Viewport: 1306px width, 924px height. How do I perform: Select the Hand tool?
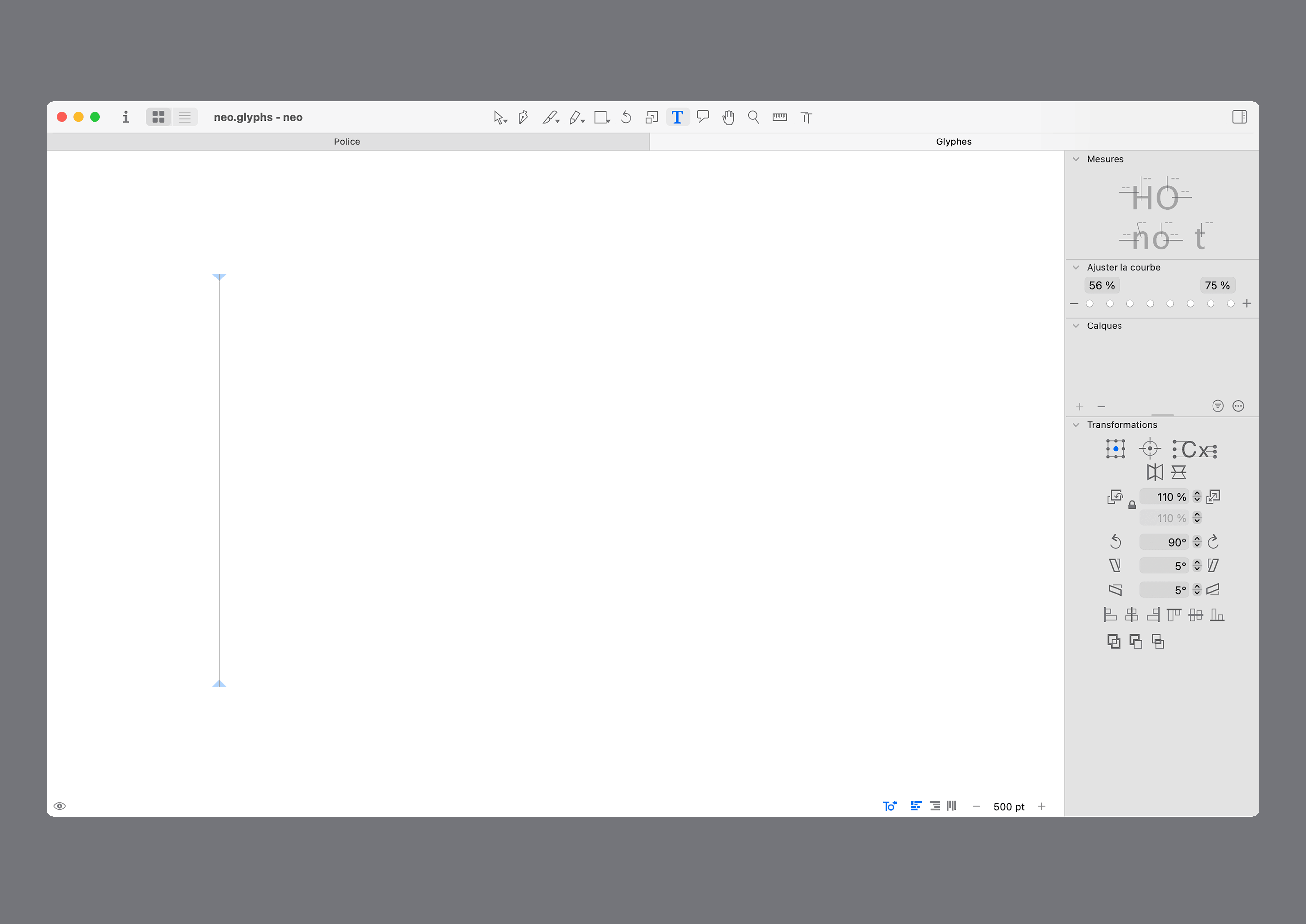[x=728, y=117]
